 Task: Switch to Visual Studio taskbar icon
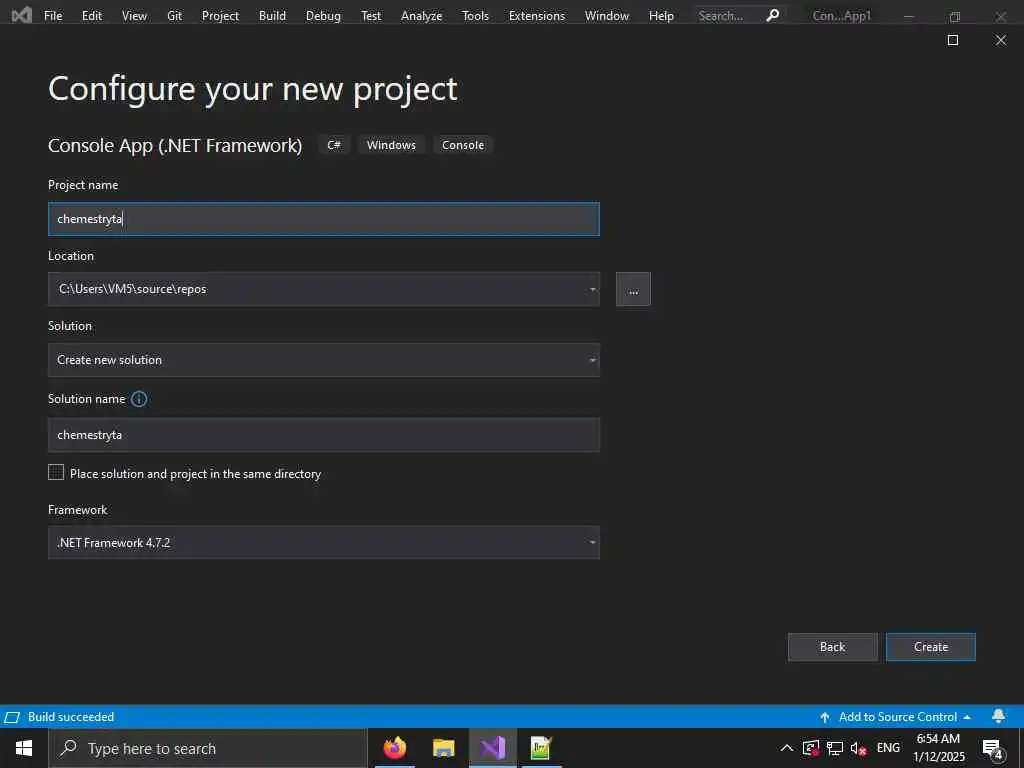[493, 748]
